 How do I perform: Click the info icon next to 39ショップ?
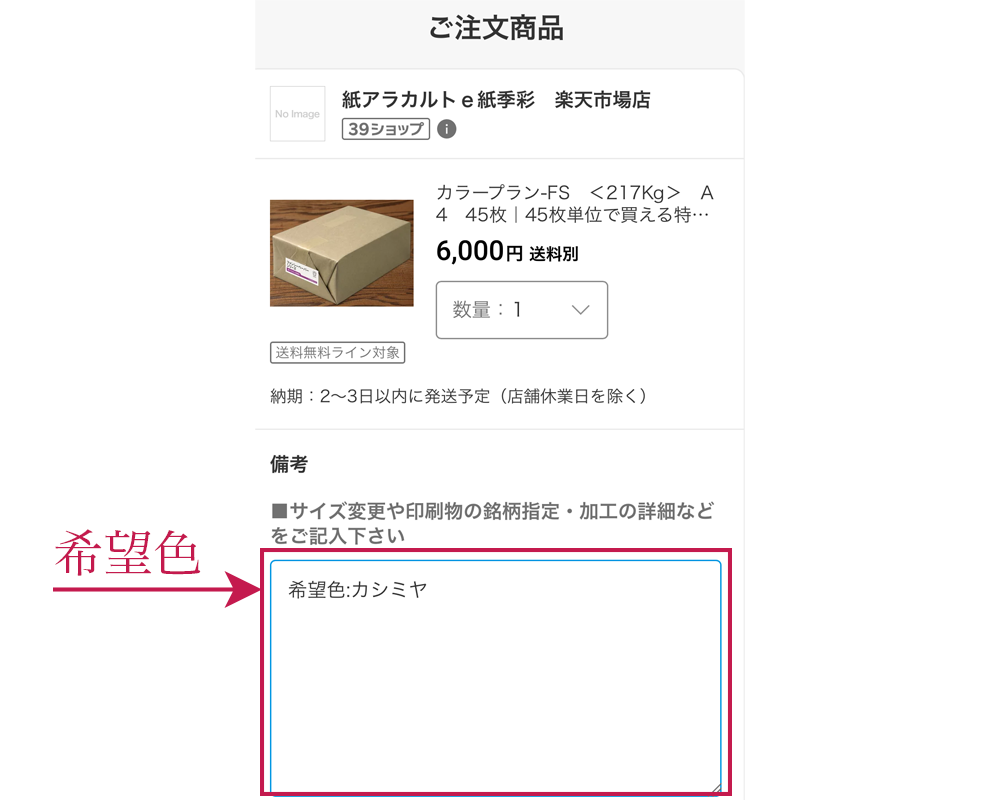446,129
